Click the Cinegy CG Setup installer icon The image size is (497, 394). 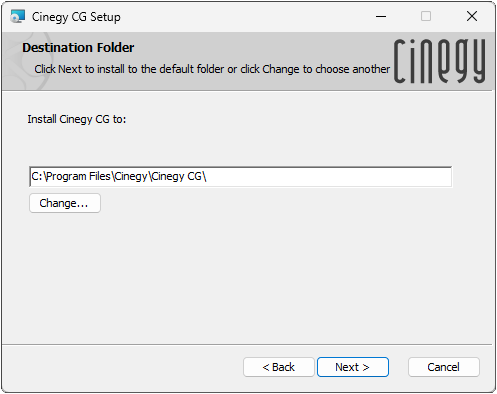[x=18, y=16]
